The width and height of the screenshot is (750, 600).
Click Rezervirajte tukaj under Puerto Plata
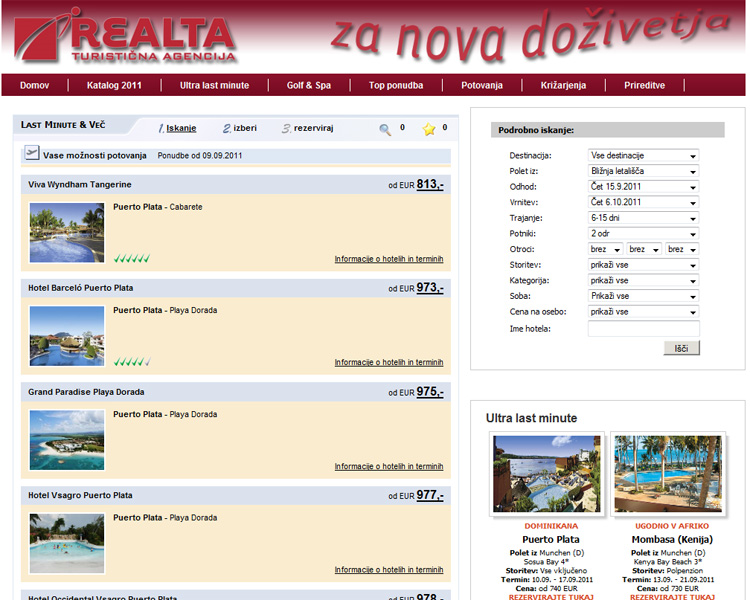tap(551, 597)
